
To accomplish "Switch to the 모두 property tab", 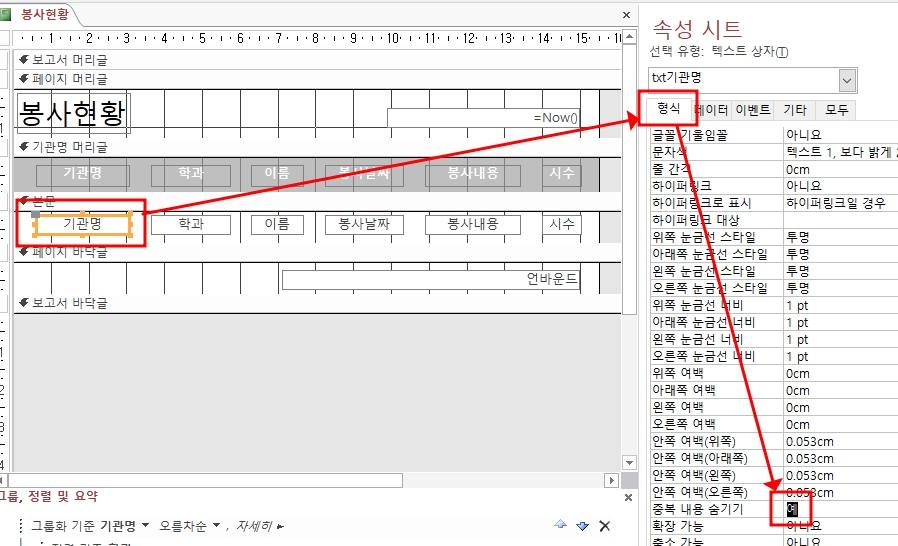I will click(x=836, y=110).
